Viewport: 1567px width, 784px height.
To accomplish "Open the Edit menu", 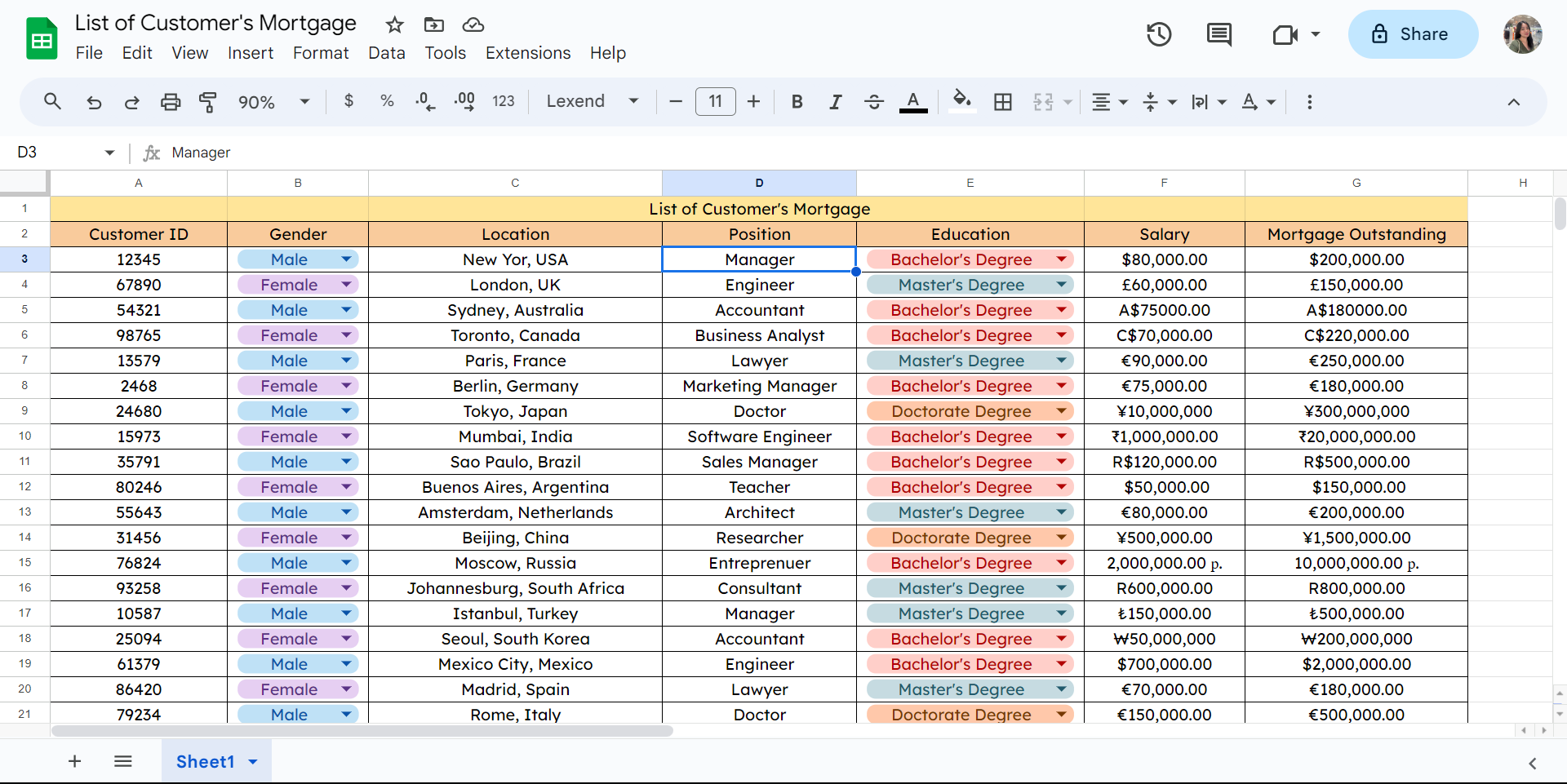I will [137, 53].
